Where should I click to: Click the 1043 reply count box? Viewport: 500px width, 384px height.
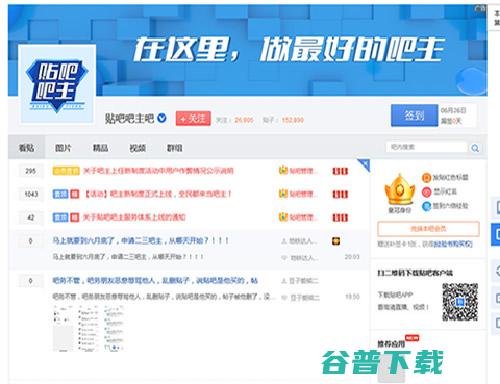(x=31, y=194)
